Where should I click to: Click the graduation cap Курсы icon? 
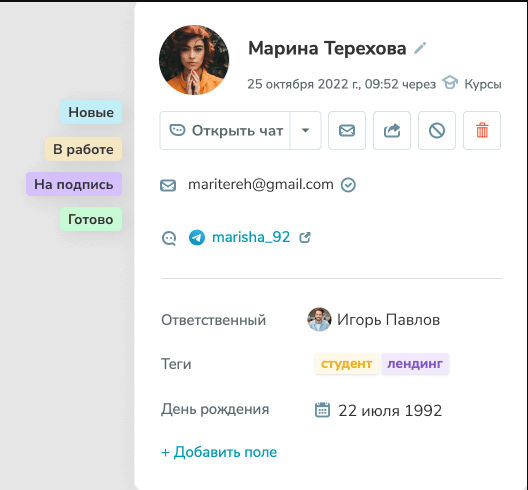(450, 83)
